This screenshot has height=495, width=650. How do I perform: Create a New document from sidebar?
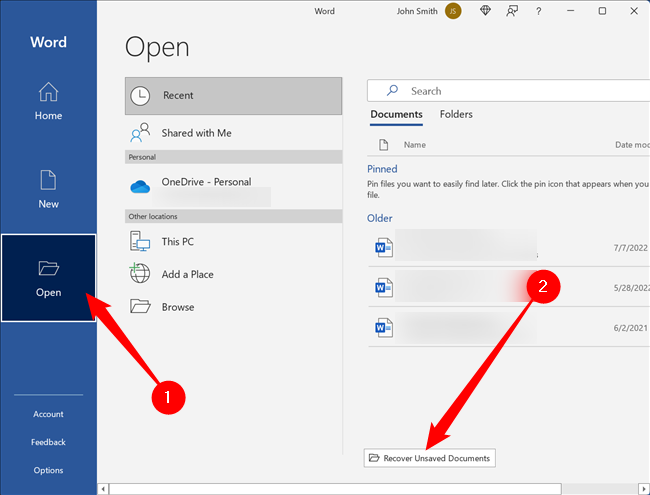click(48, 189)
